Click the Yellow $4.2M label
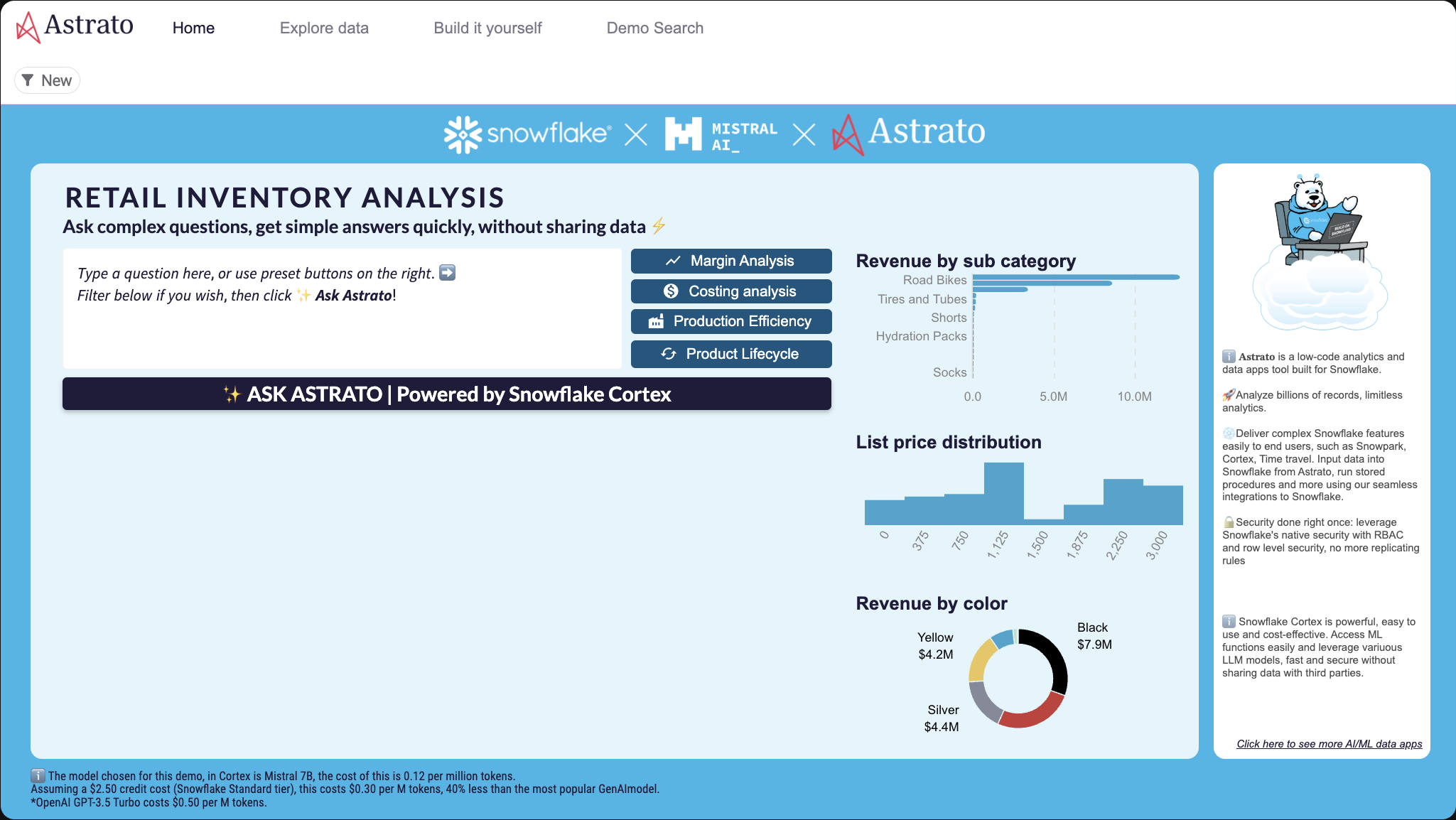The width and height of the screenshot is (1456, 820). [935, 646]
